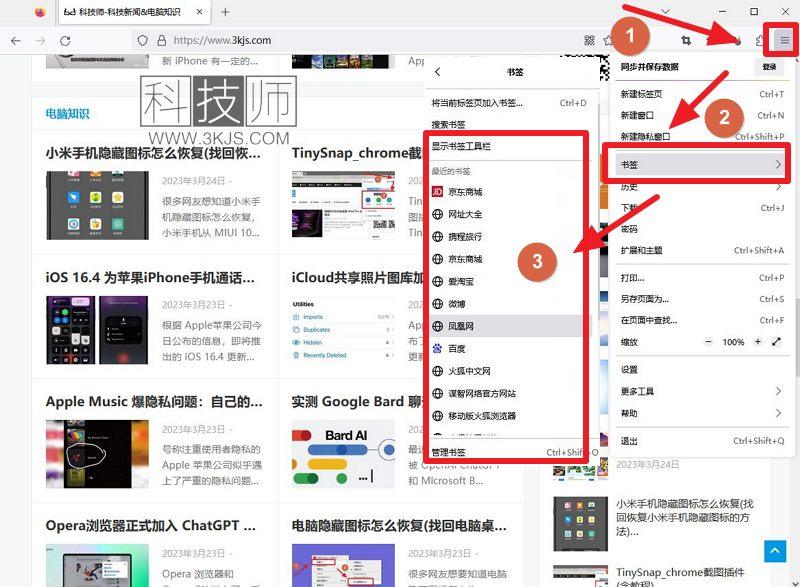Image resolution: width=800 pixels, height=587 pixels.
Task: Expand the 历史 submenu
Action: pos(702,187)
